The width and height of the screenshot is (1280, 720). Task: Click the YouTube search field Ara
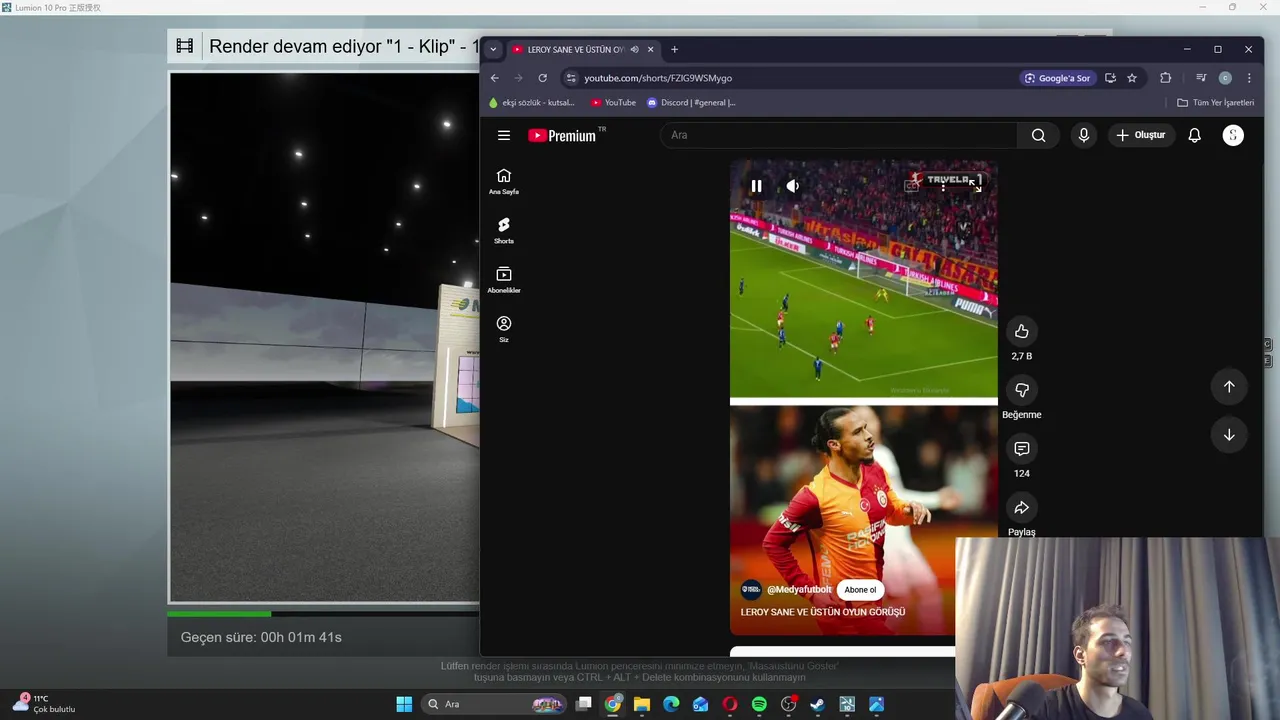(x=839, y=135)
